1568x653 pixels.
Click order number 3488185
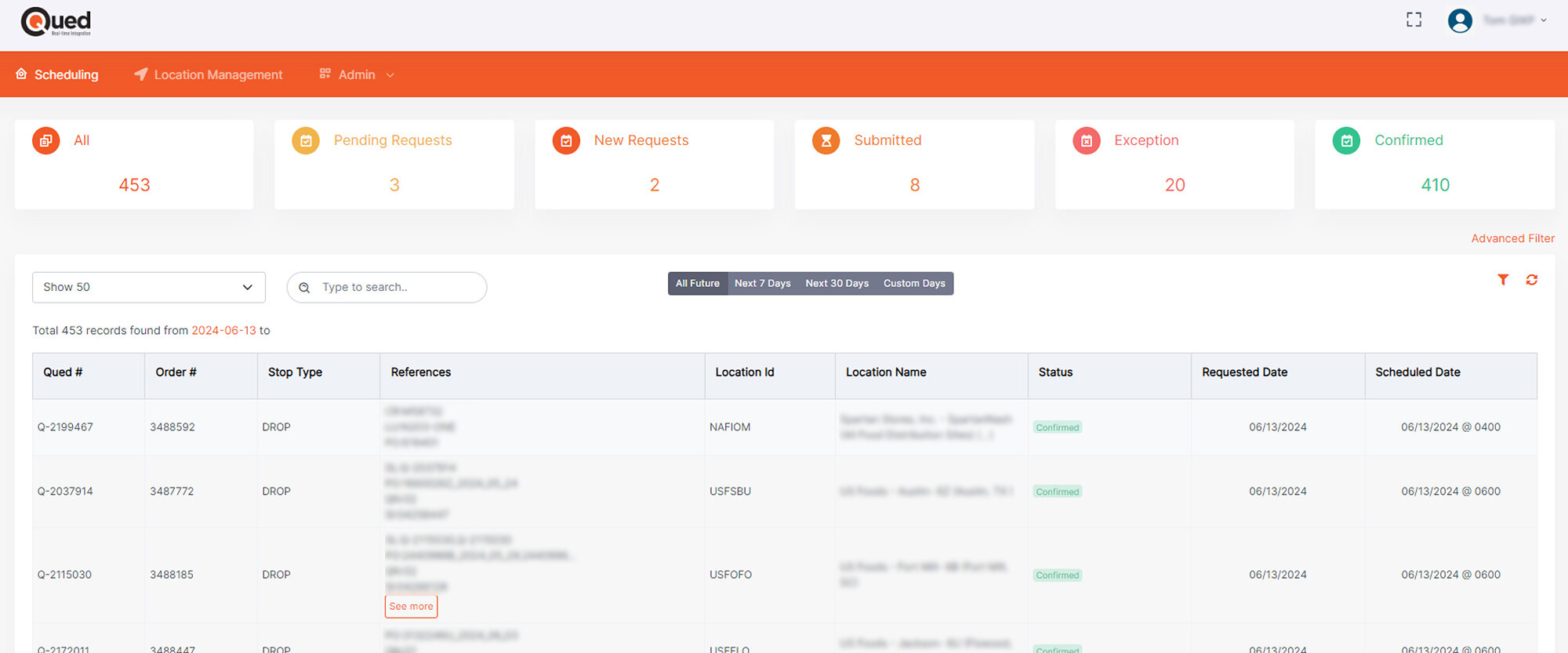pyautogui.click(x=172, y=575)
